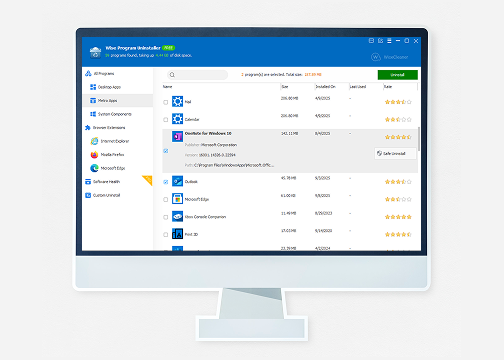Image resolution: width=504 pixels, height=360 pixels.
Task: Click the Paint 3D app icon
Action: pyautogui.click(x=177, y=234)
